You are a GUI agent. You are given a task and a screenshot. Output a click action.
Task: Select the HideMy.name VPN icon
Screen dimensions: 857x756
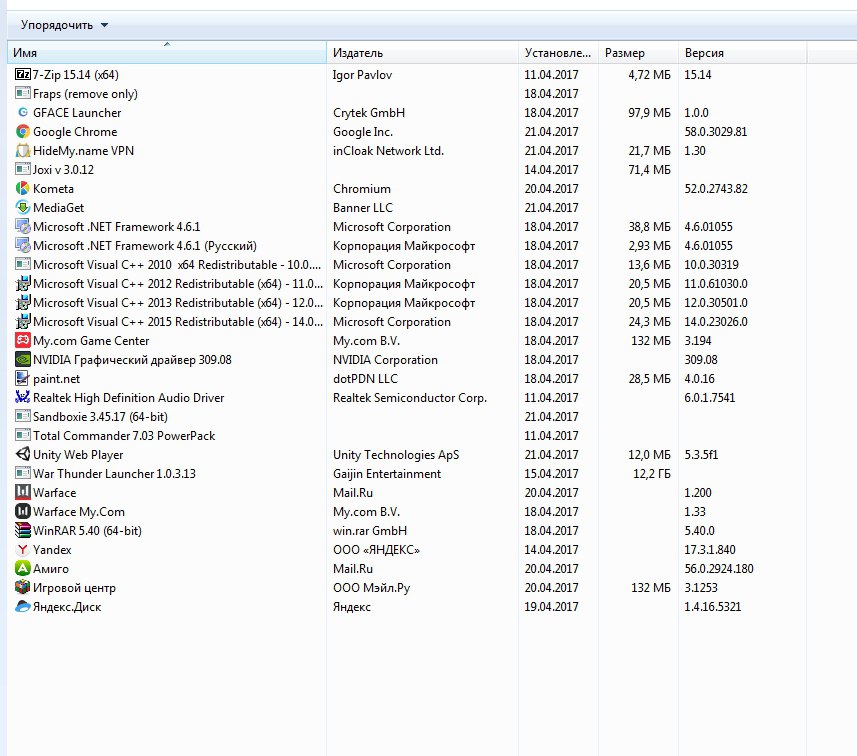pyautogui.click(x=22, y=150)
